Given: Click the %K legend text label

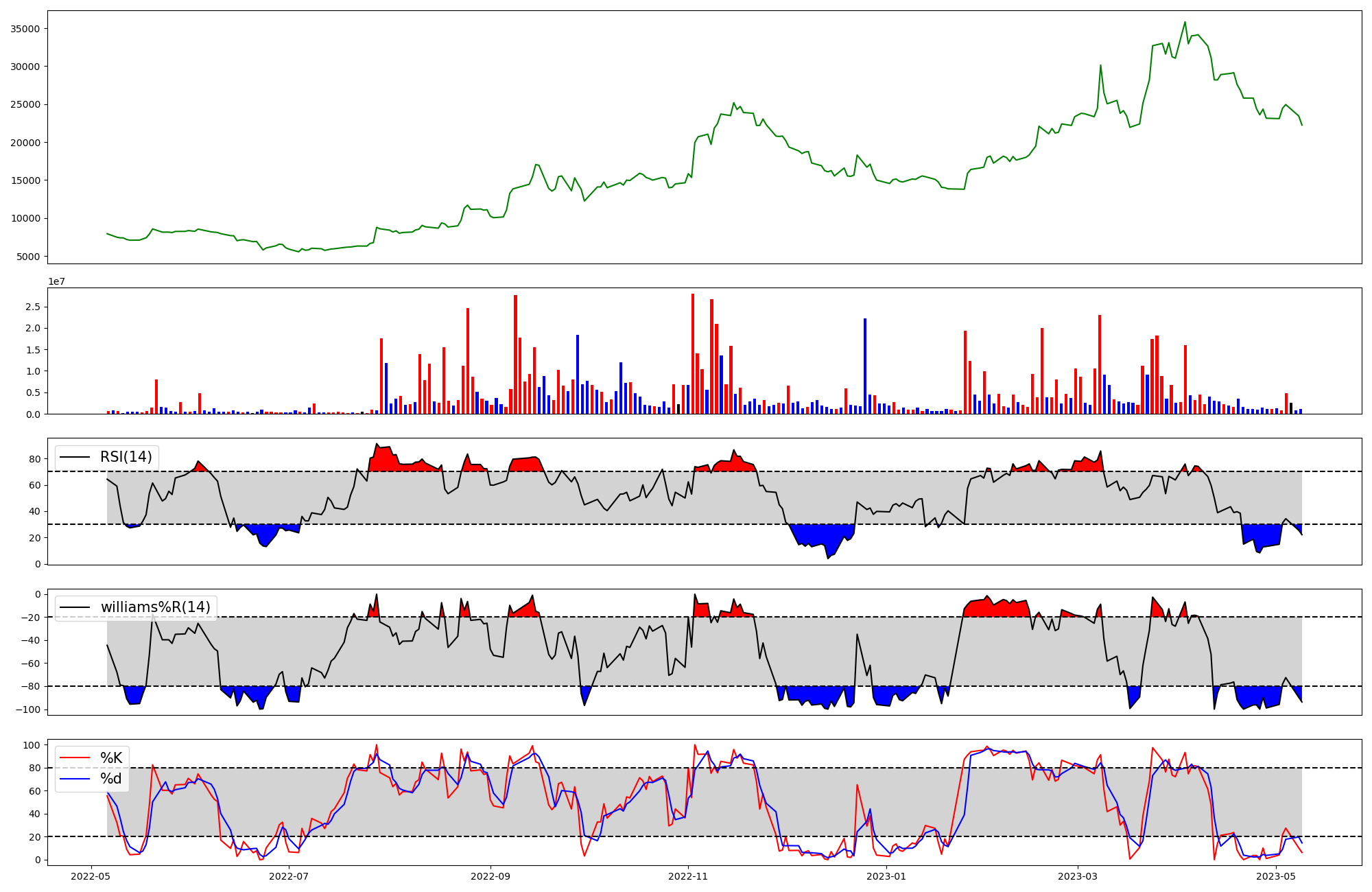Looking at the screenshot, I should (x=111, y=758).
